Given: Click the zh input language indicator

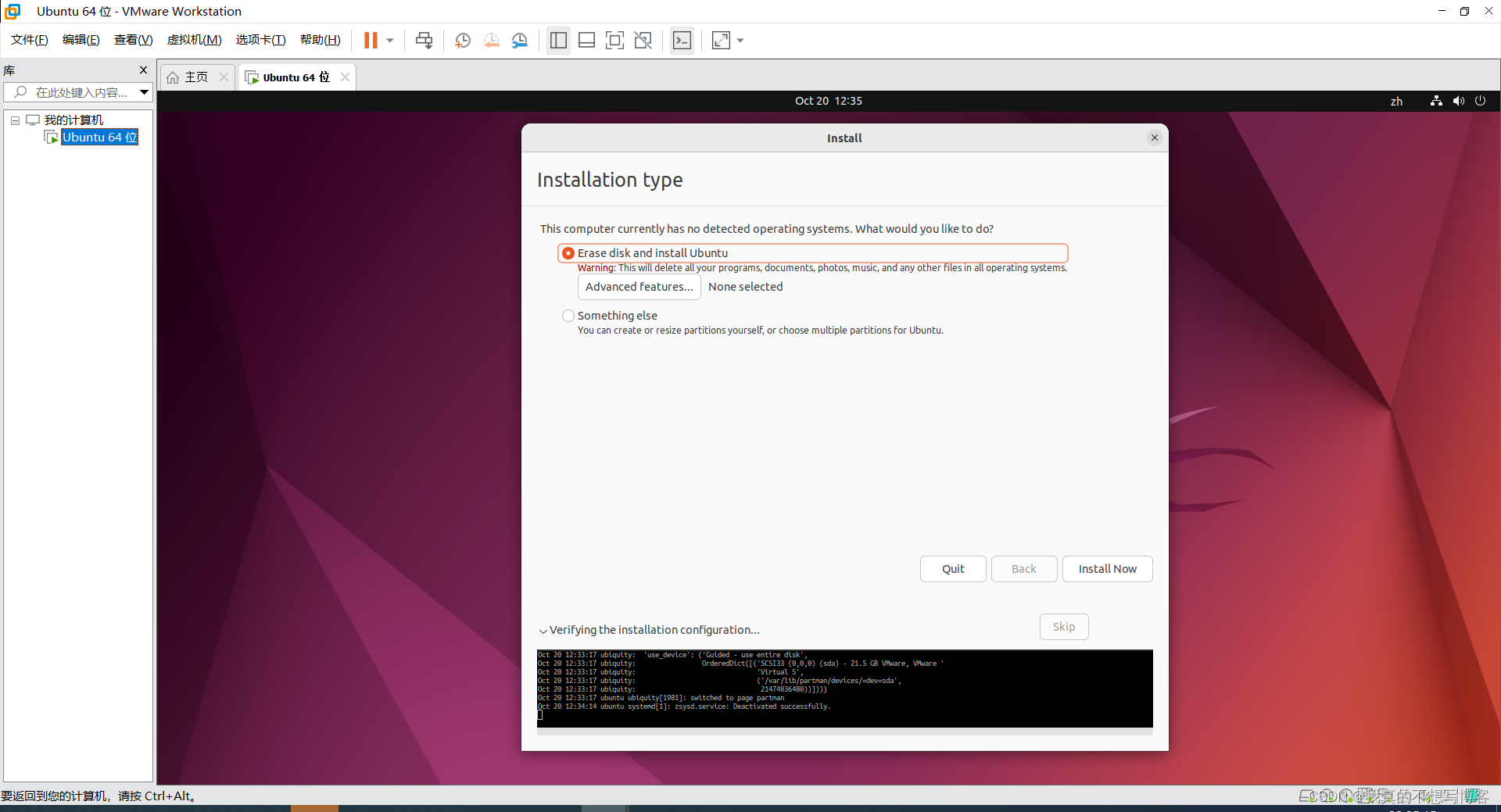Looking at the screenshot, I should pos(1396,102).
